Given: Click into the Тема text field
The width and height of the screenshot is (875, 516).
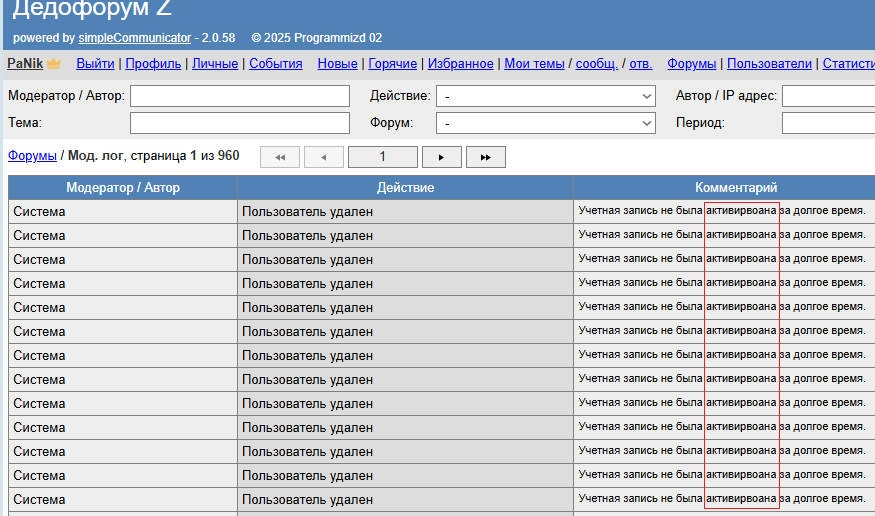Looking at the screenshot, I should [x=239, y=123].
